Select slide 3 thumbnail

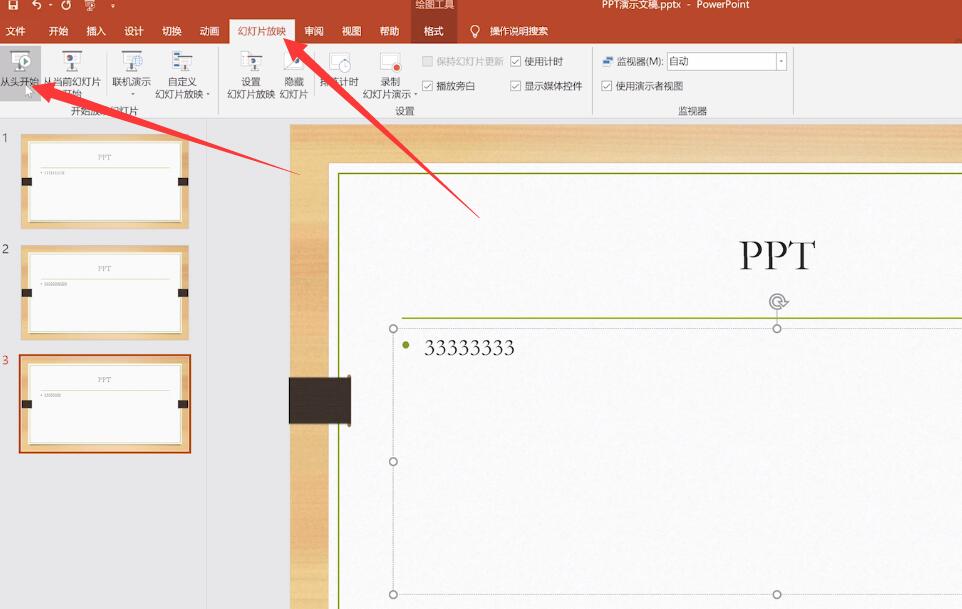tap(104, 404)
